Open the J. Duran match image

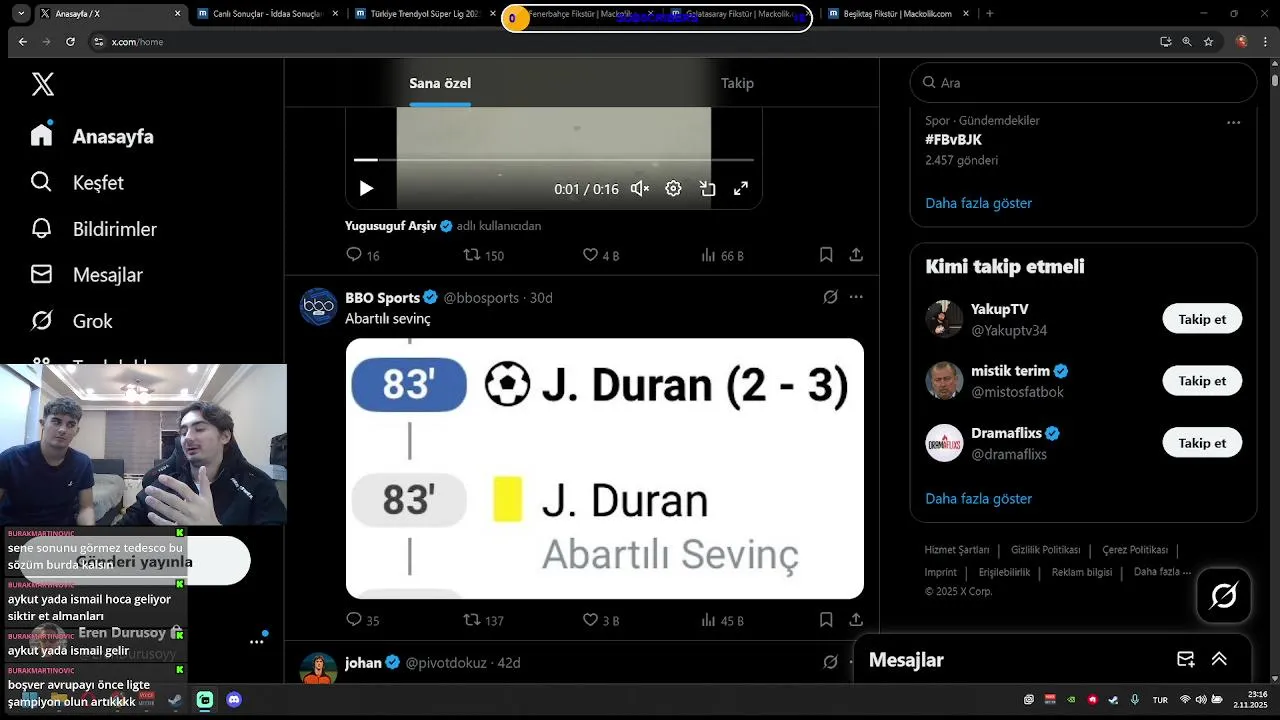pyautogui.click(x=604, y=468)
